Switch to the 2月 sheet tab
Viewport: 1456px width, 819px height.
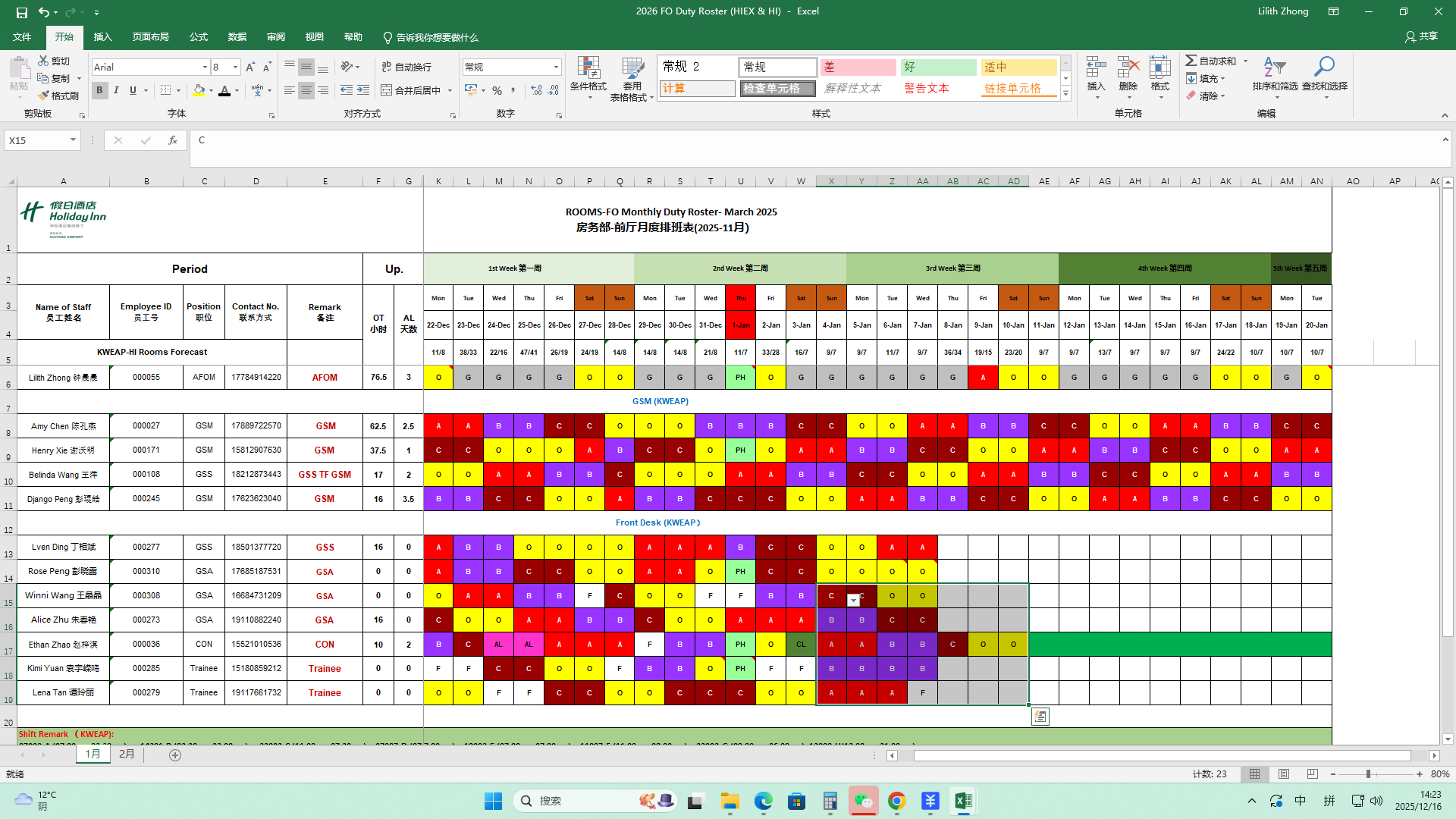point(127,755)
